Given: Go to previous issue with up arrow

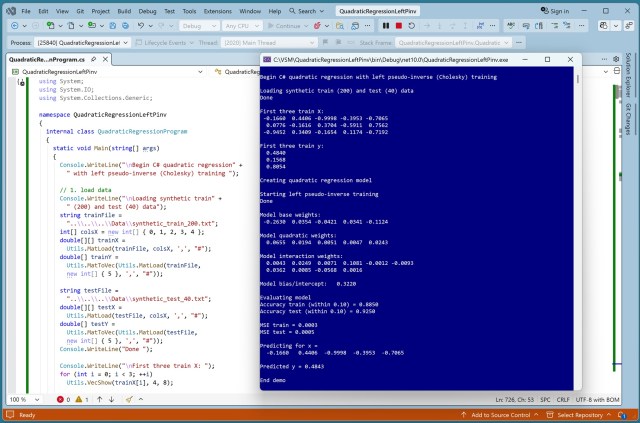Looking at the screenshot, I should click(x=100, y=399).
